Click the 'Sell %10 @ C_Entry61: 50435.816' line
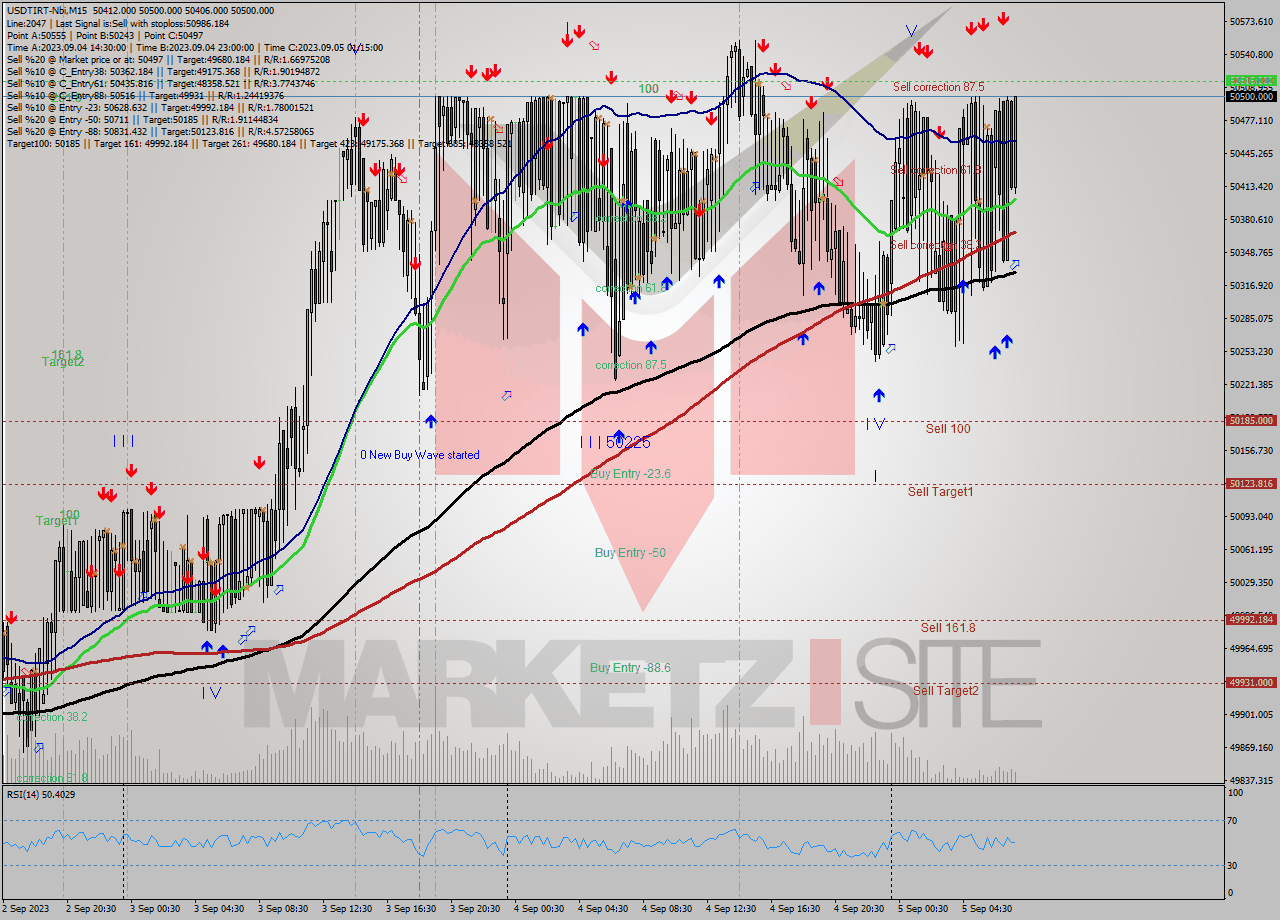Screen dimensions: 1280x920 click(x=160, y=84)
